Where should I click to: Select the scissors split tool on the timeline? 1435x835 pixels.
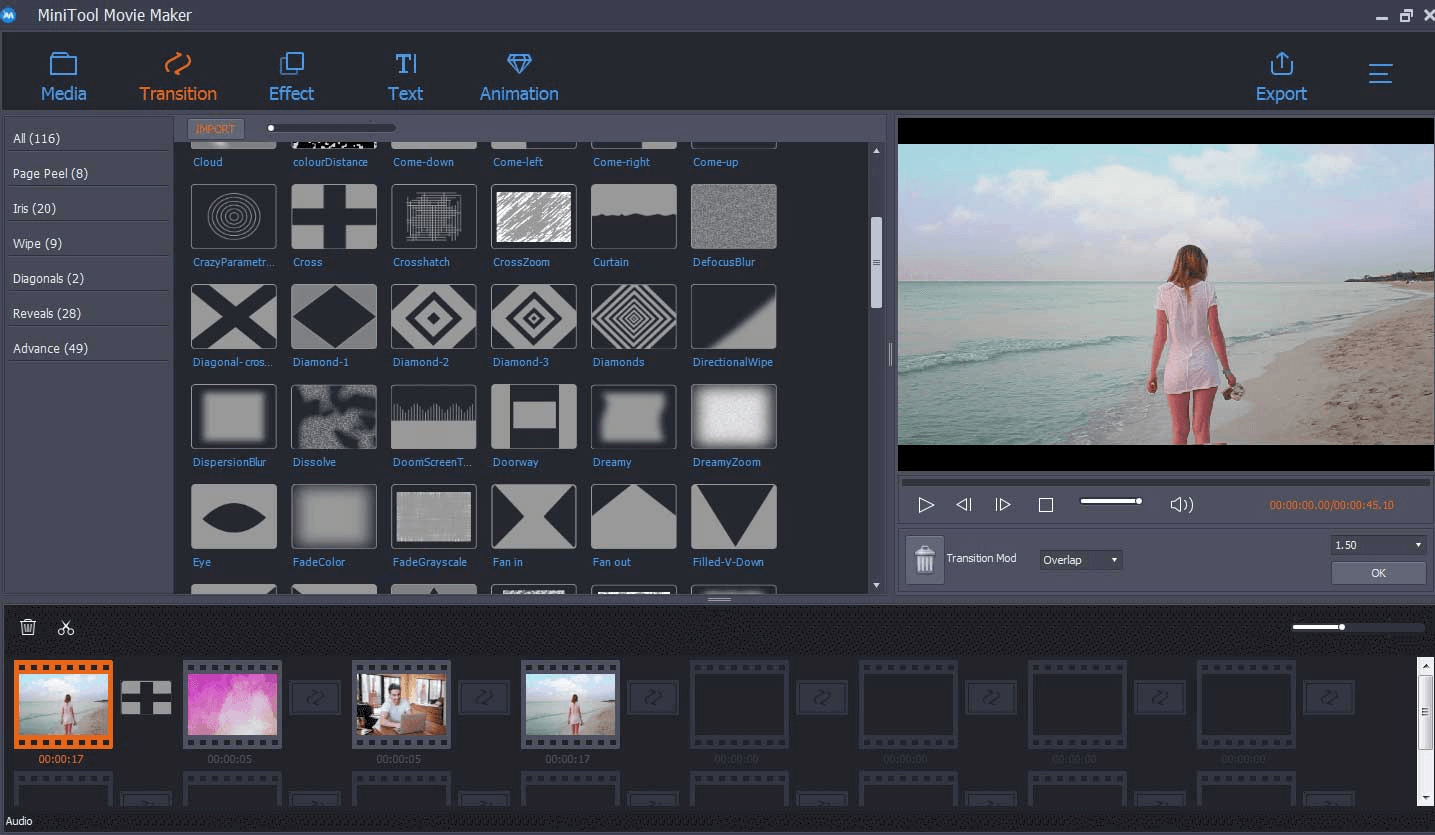point(66,627)
